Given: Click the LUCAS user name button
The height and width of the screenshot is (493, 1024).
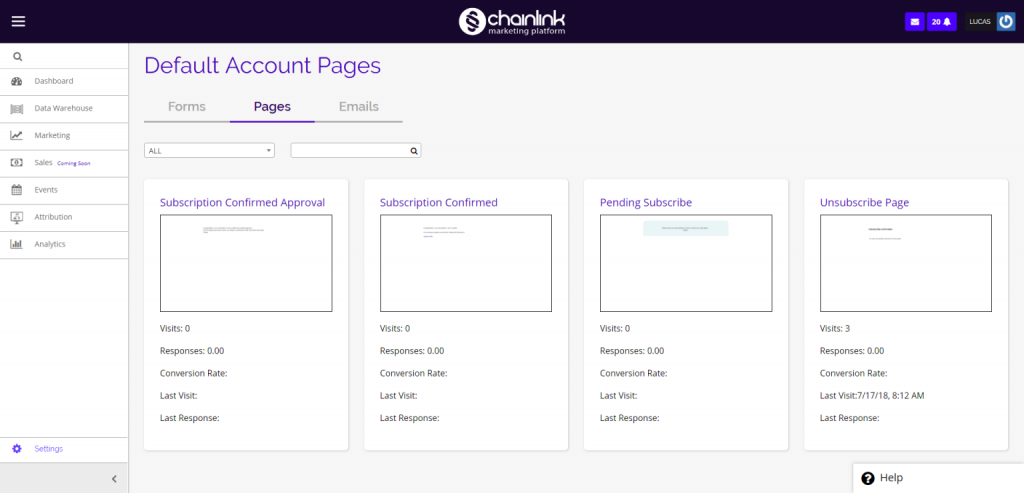Looking at the screenshot, I should click(980, 22).
